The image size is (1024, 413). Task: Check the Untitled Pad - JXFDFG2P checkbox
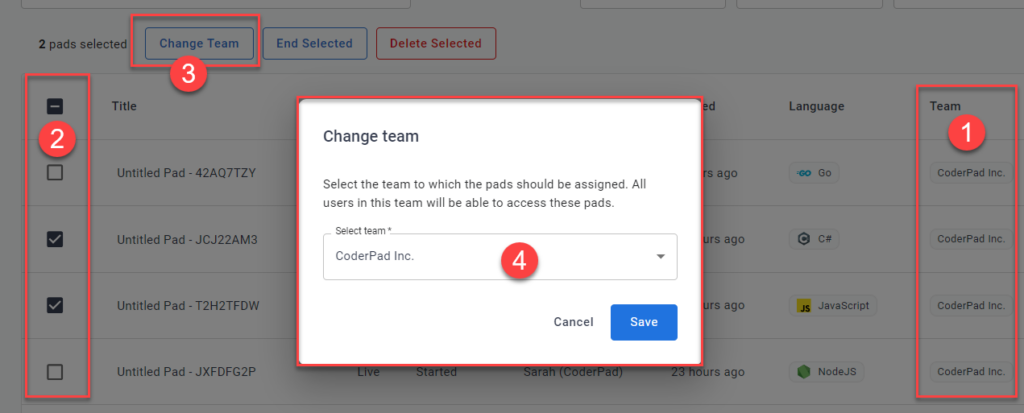56,372
